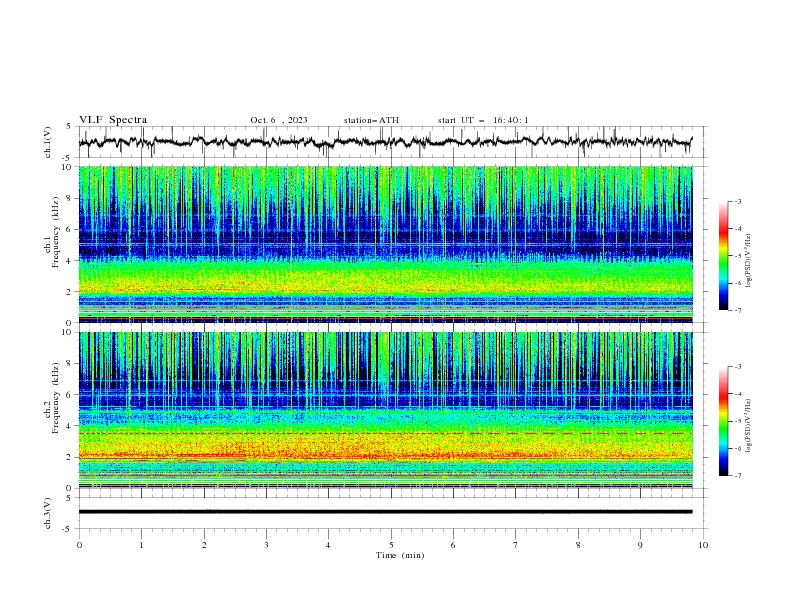The image size is (792, 612).
Task: Click time axis tick label "10"
Action: pyautogui.click(x=703, y=545)
